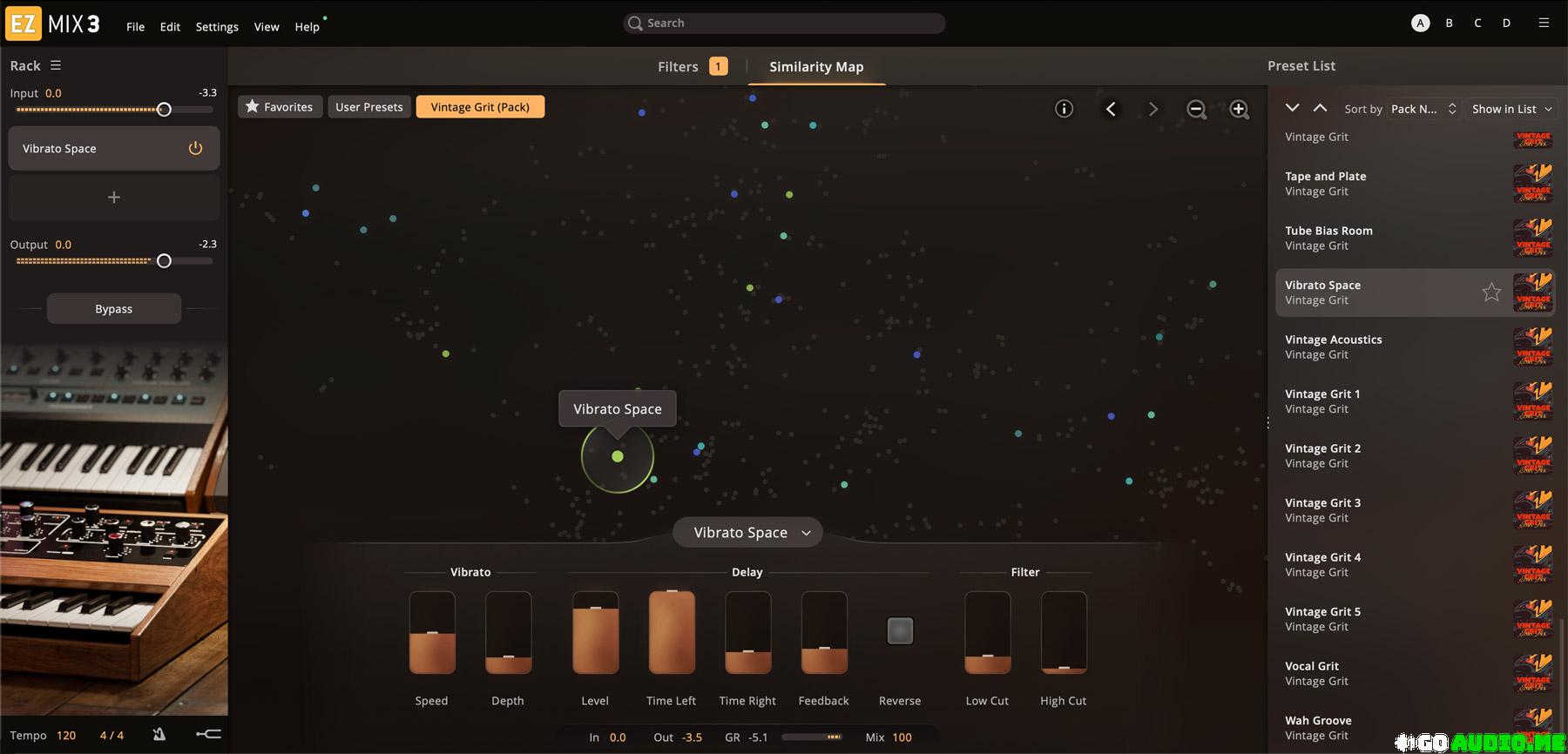Screen dimensions: 1568x754
Task: Select Vintage Grit 2 preset
Action: tap(1416, 455)
